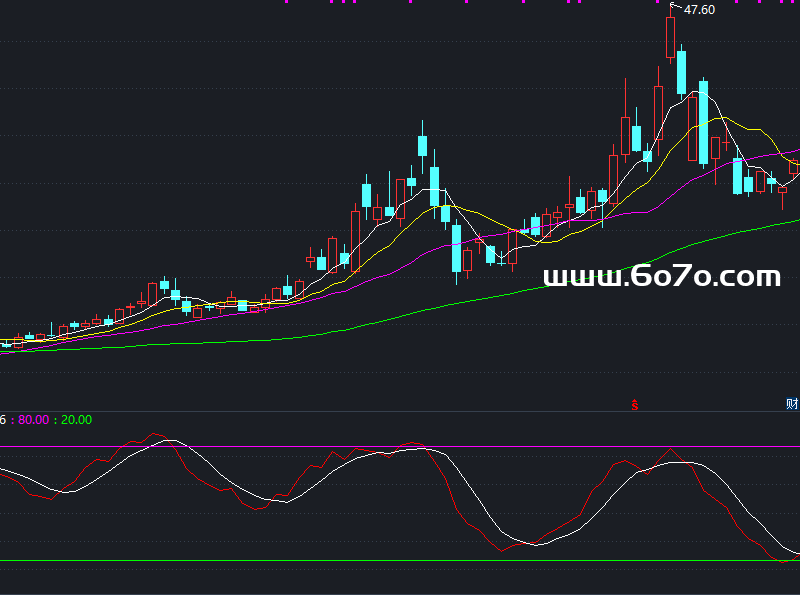Click the magenta moving average at right edge

790,151
